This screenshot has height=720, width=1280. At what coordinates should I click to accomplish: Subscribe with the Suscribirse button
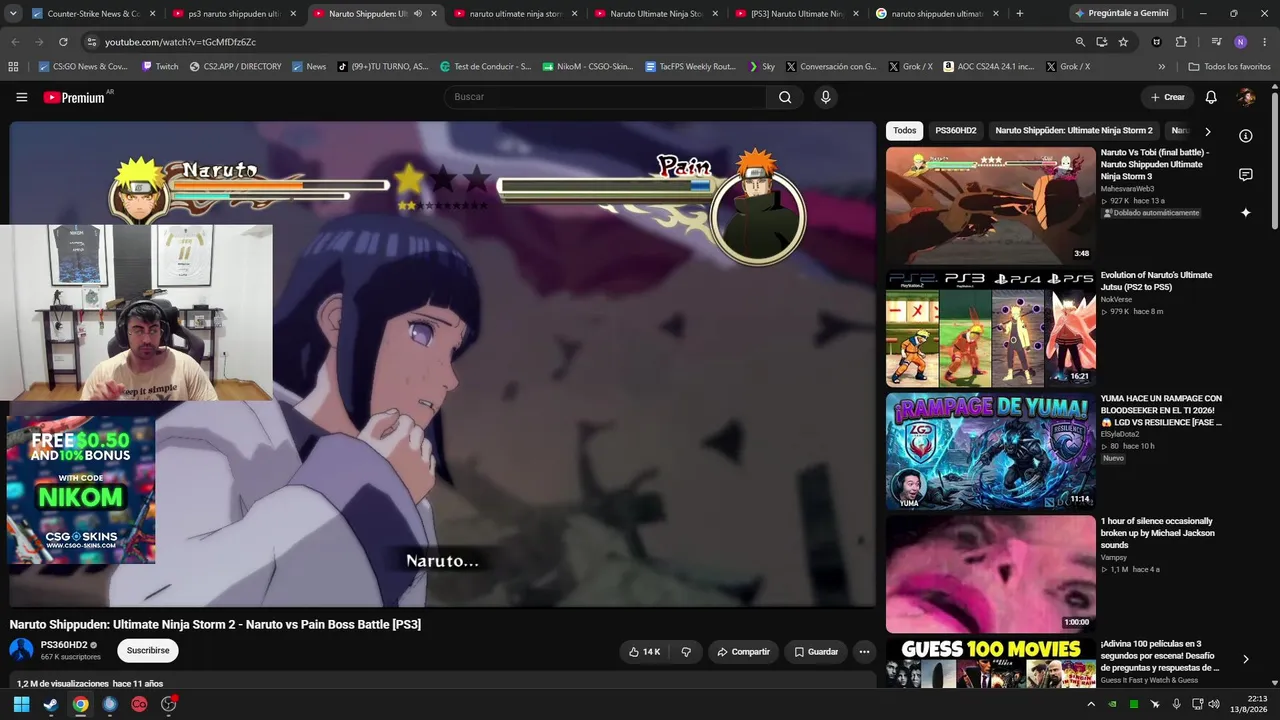coord(148,651)
